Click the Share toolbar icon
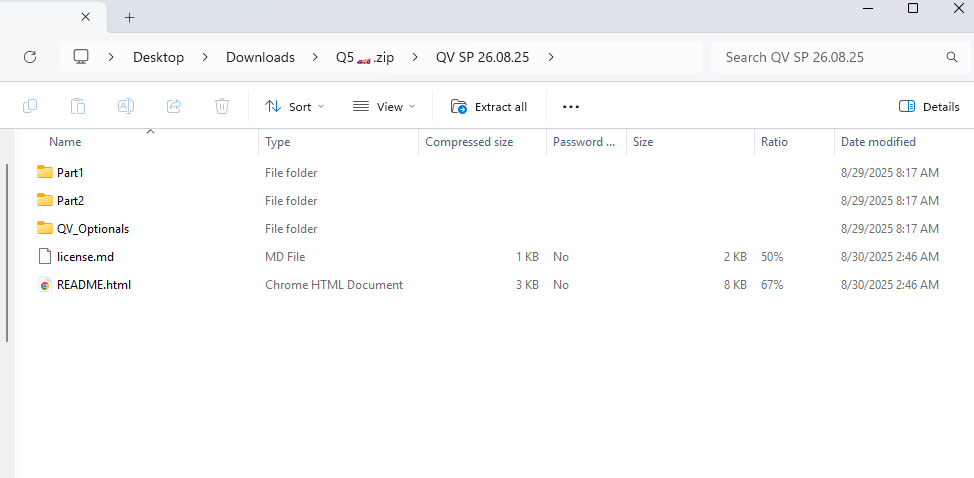974x478 pixels. 174,107
